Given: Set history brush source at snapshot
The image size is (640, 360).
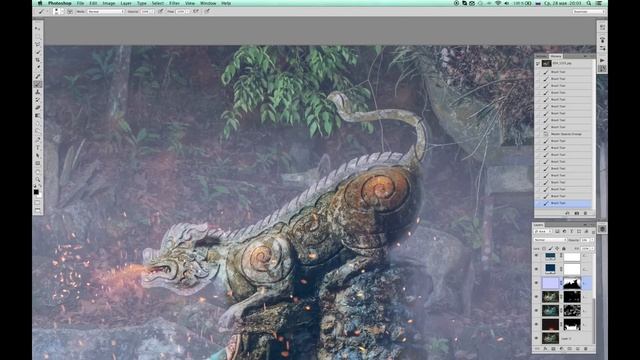Looking at the screenshot, I should tap(538, 63).
